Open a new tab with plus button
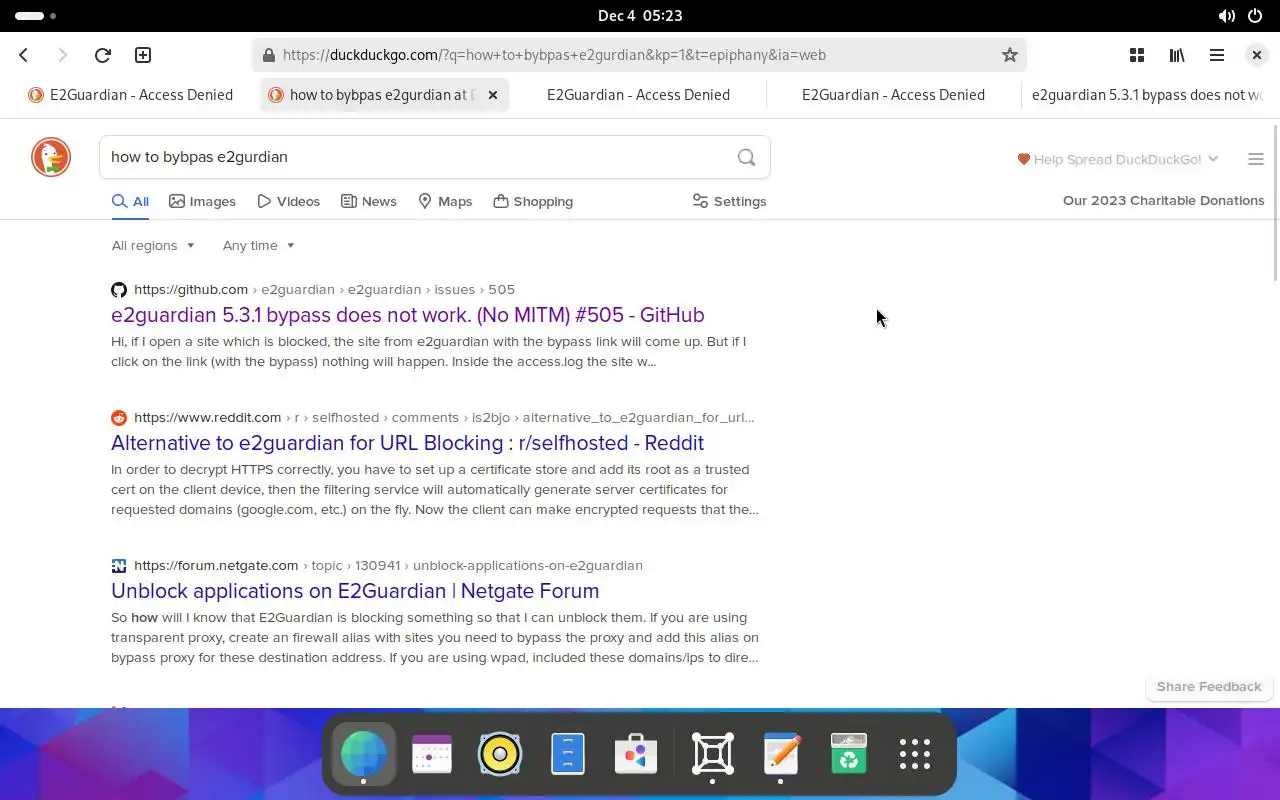The width and height of the screenshot is (1280, 800). pos(143,55)
